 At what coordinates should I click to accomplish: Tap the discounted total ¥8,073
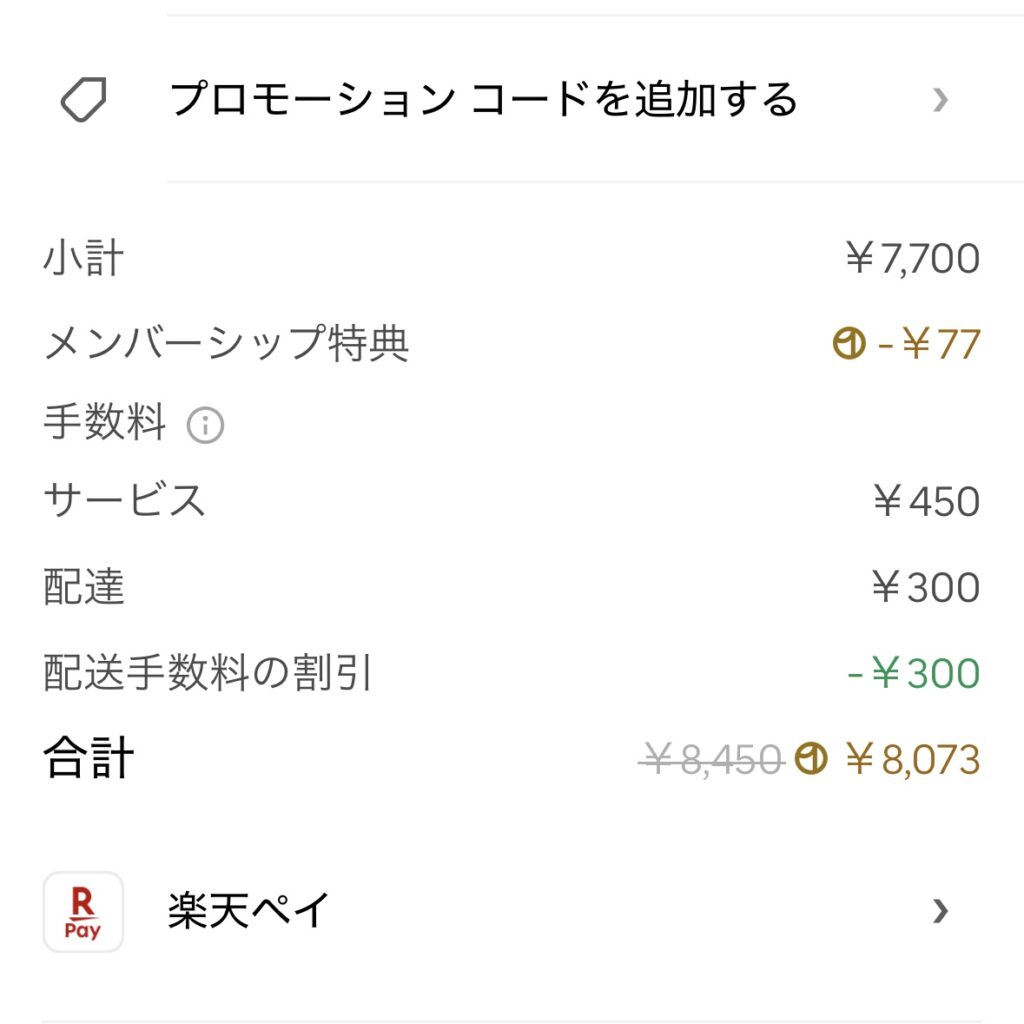pyautogui.click(x=912, y=760)
